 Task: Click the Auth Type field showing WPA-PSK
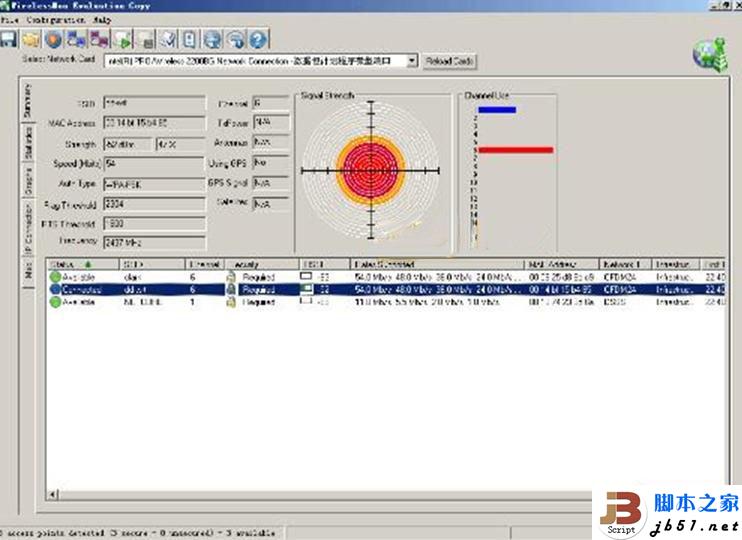154,184
